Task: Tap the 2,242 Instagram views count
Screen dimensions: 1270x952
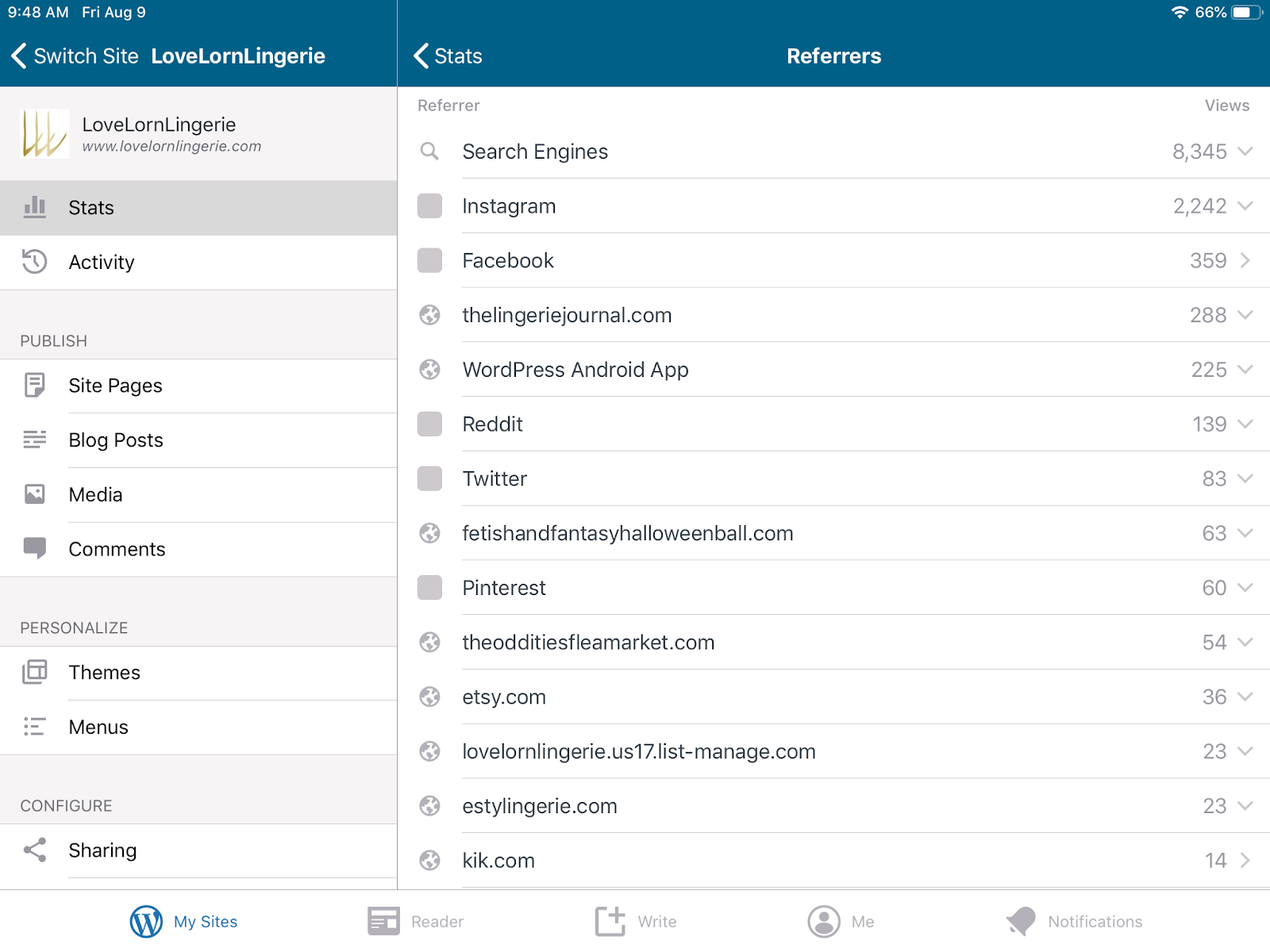Action: 1199,206
